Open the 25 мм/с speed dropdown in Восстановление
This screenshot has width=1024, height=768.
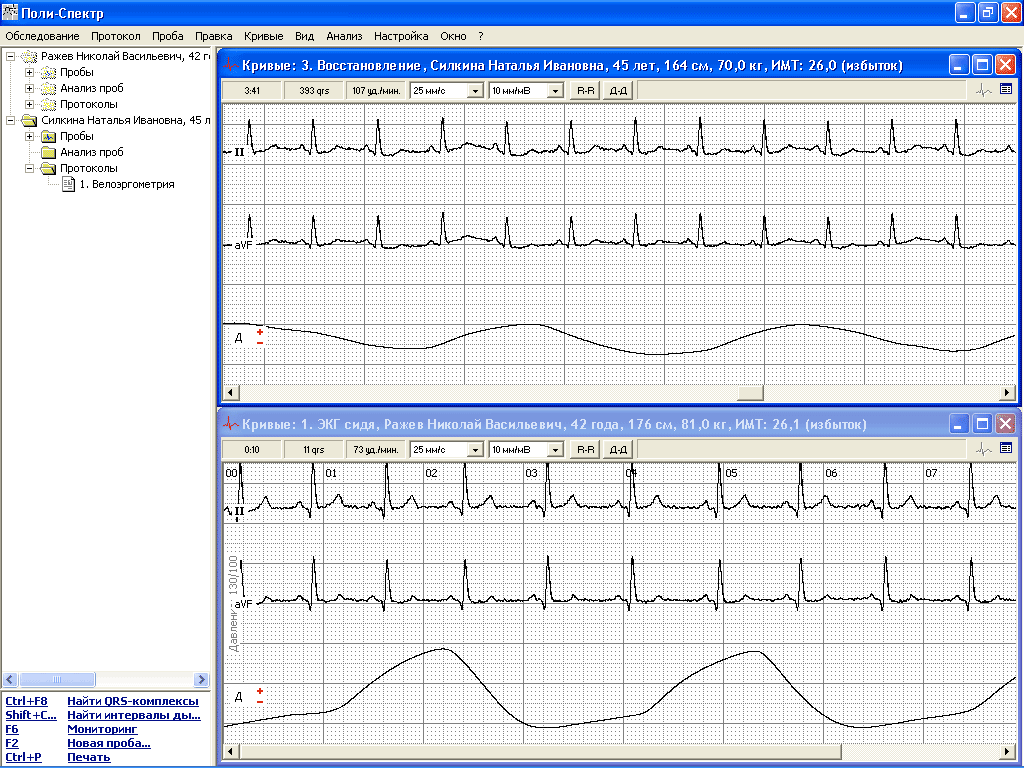(x=475, y=91)
